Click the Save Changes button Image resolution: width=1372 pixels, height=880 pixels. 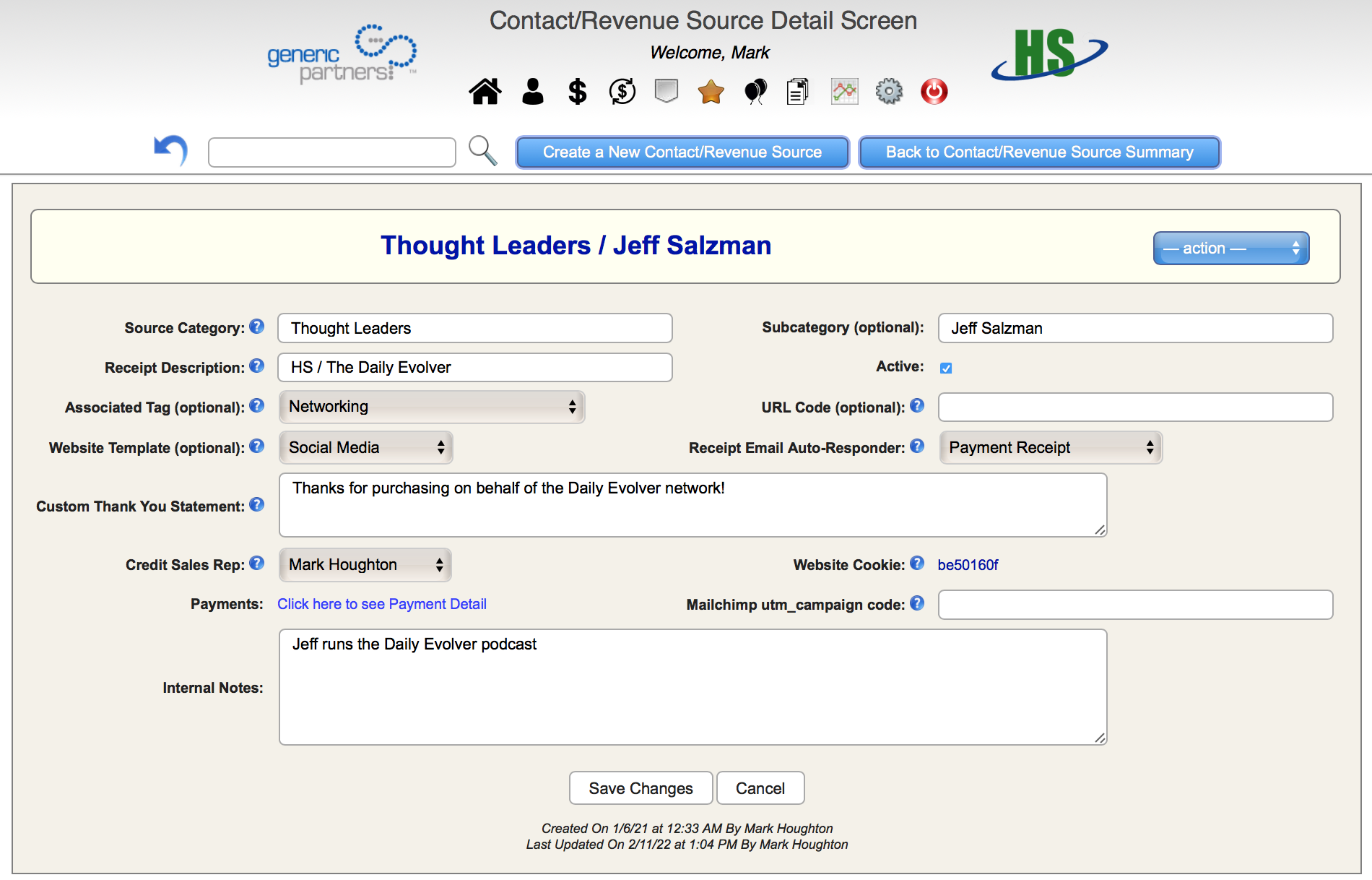tap(641, 788)
